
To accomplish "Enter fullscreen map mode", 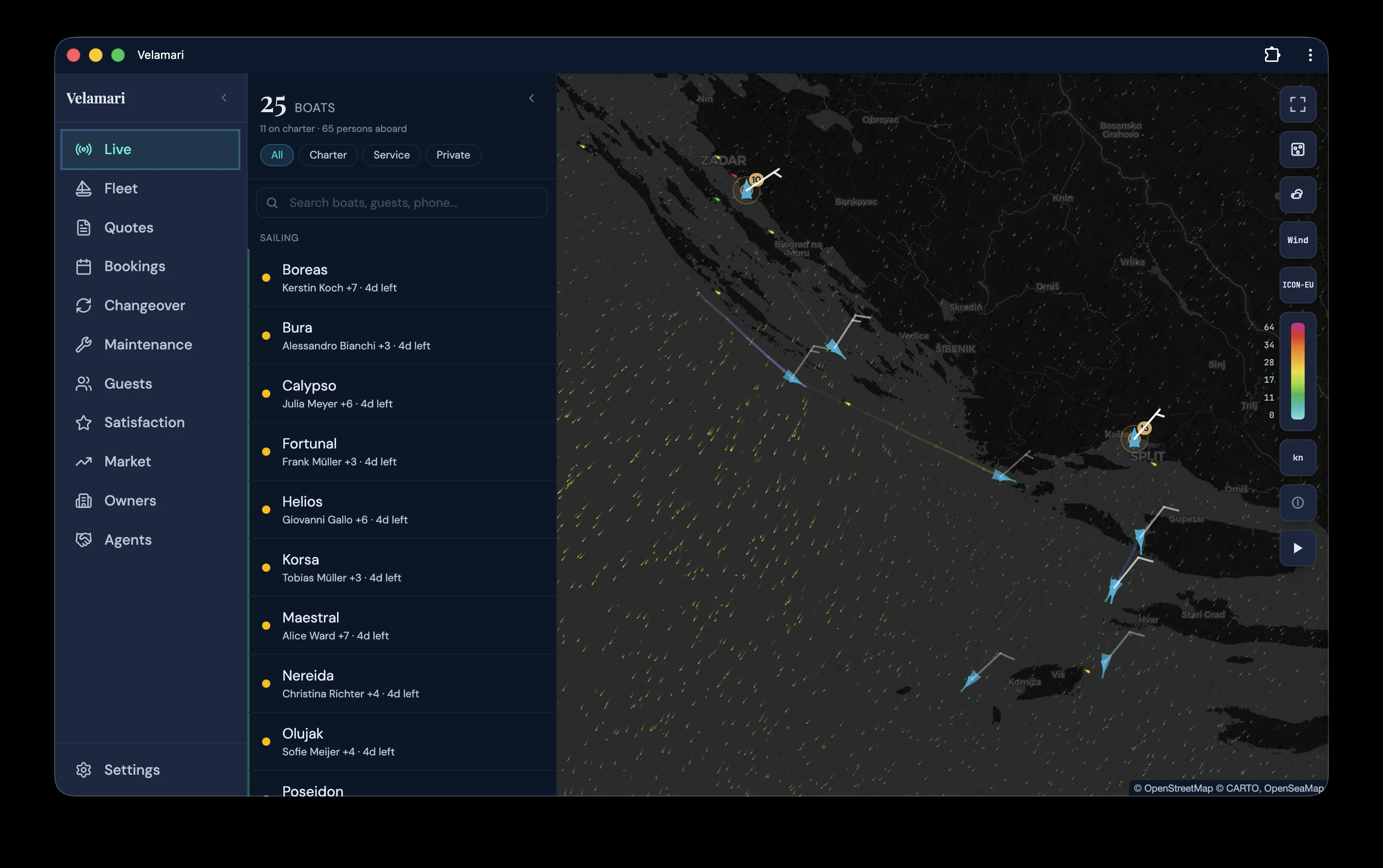I will [x=1297, y=104].
